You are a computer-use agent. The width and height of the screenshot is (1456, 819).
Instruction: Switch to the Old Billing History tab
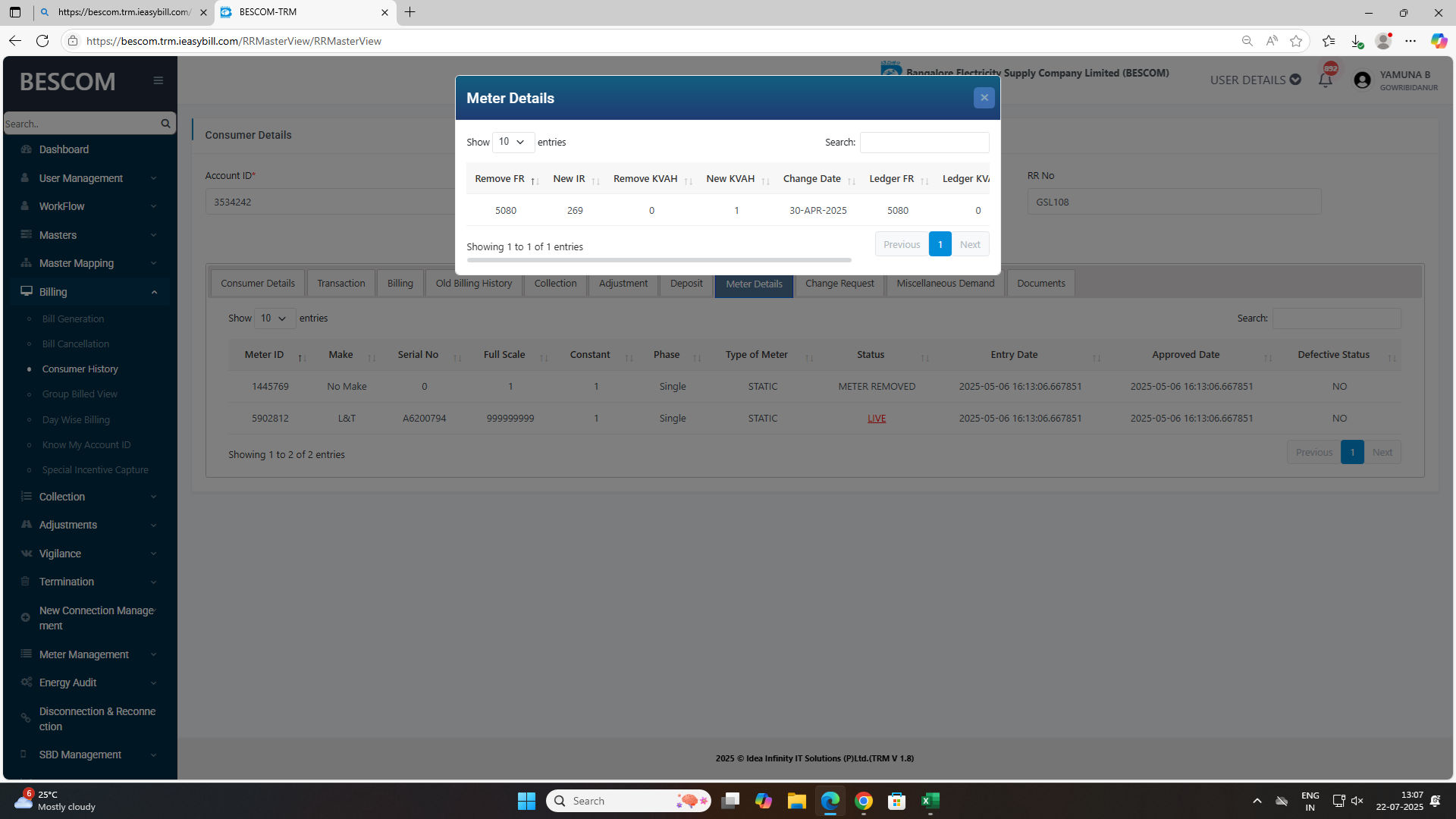pyautogui.click(x=474, y=284)
